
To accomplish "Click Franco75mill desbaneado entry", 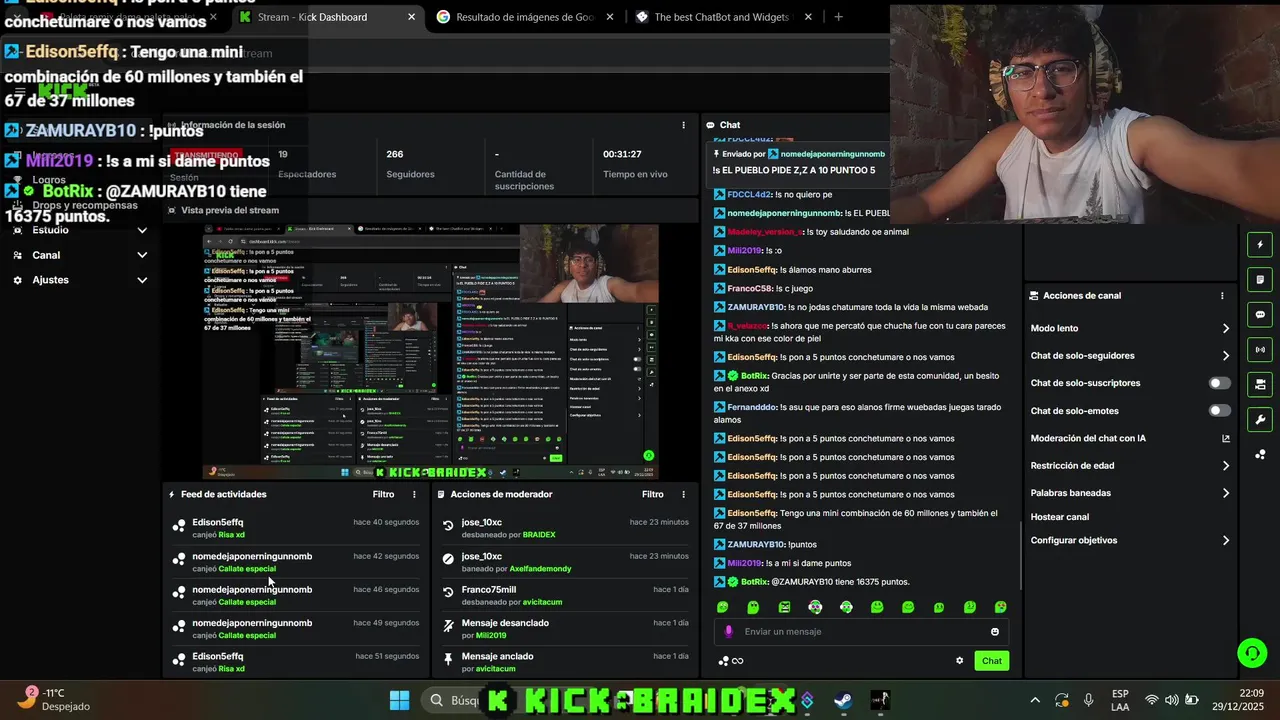I will click(567, 595).
